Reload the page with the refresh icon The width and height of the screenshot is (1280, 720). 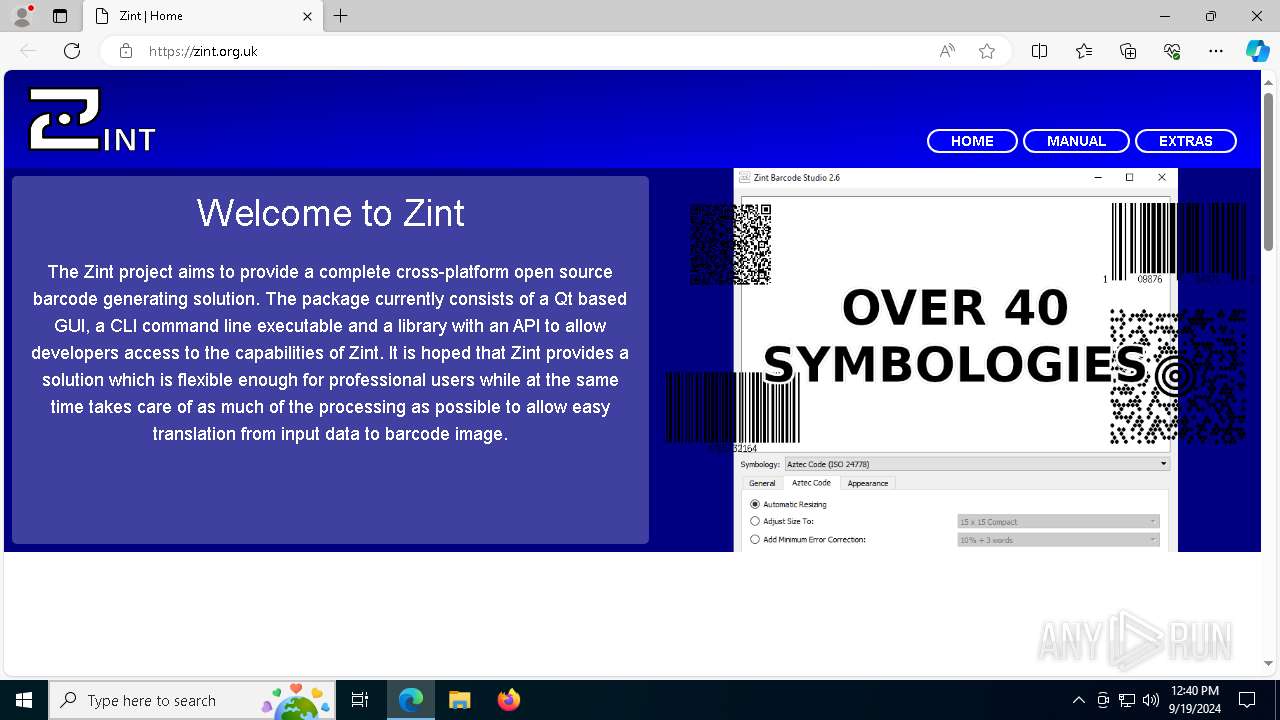(72, 51)
